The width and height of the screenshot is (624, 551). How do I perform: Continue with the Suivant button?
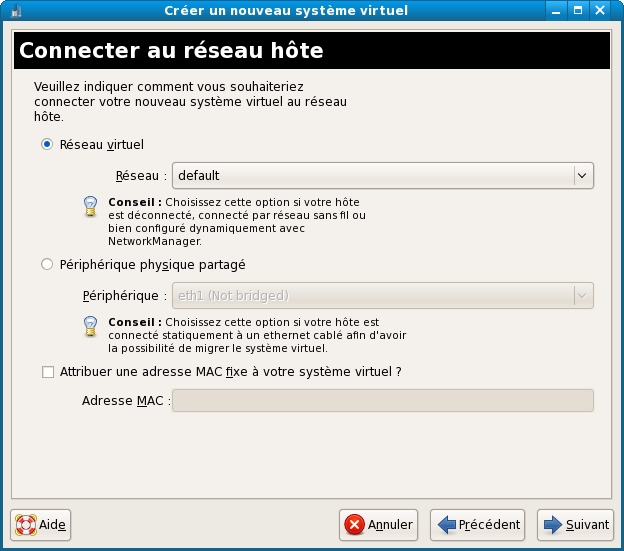(575, 525)
